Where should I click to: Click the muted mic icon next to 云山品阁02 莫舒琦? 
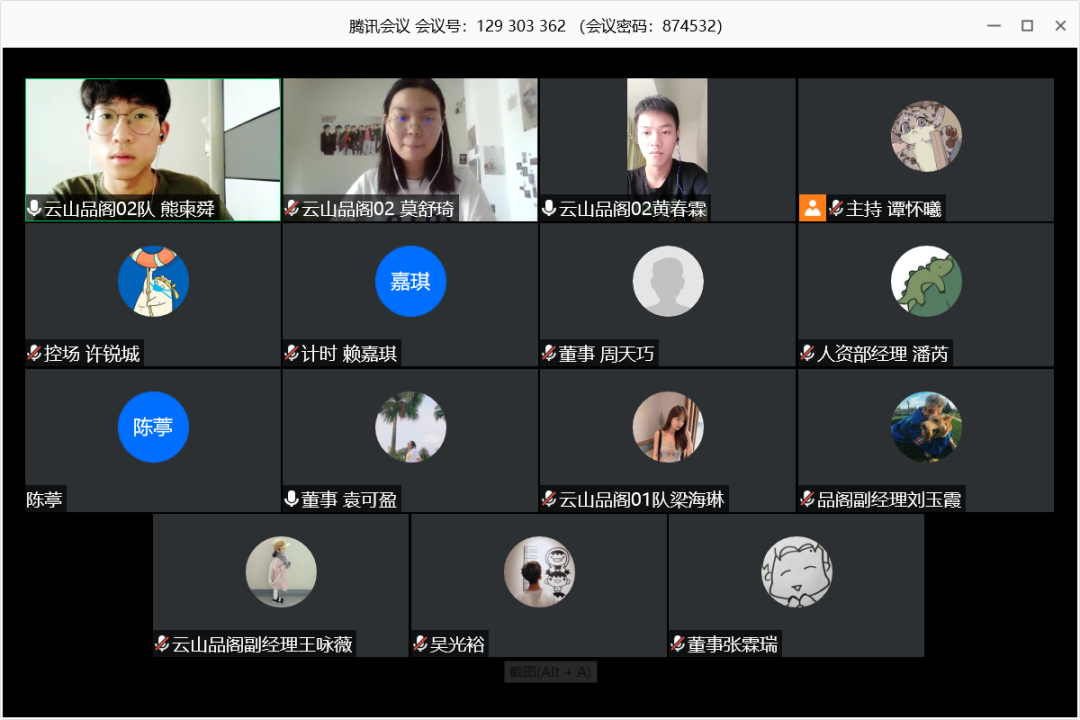click(x=292, y=209)
